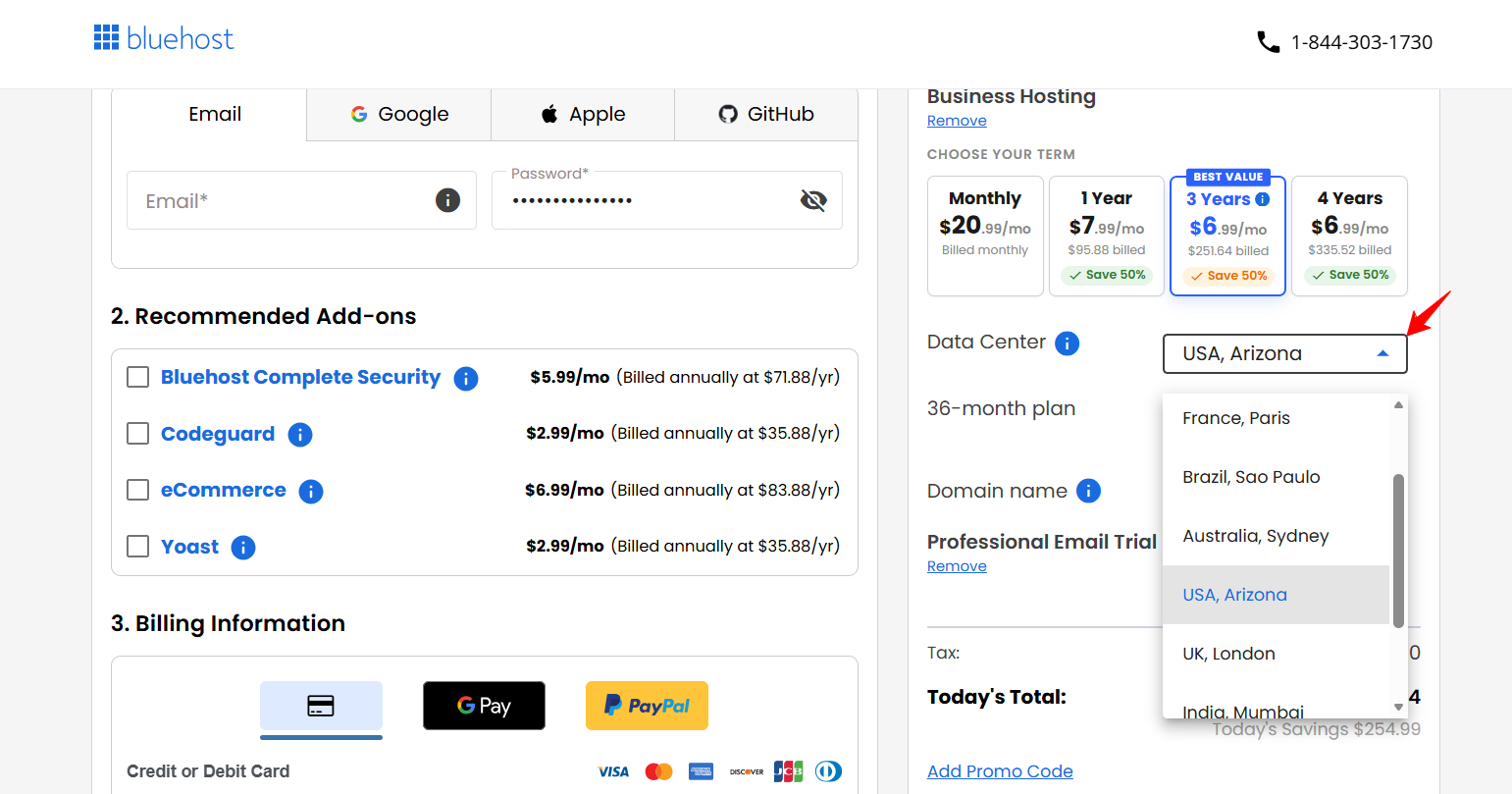Select the 4 Years term
This screenshot has width=1512, height=794.
pos(1349,236)
